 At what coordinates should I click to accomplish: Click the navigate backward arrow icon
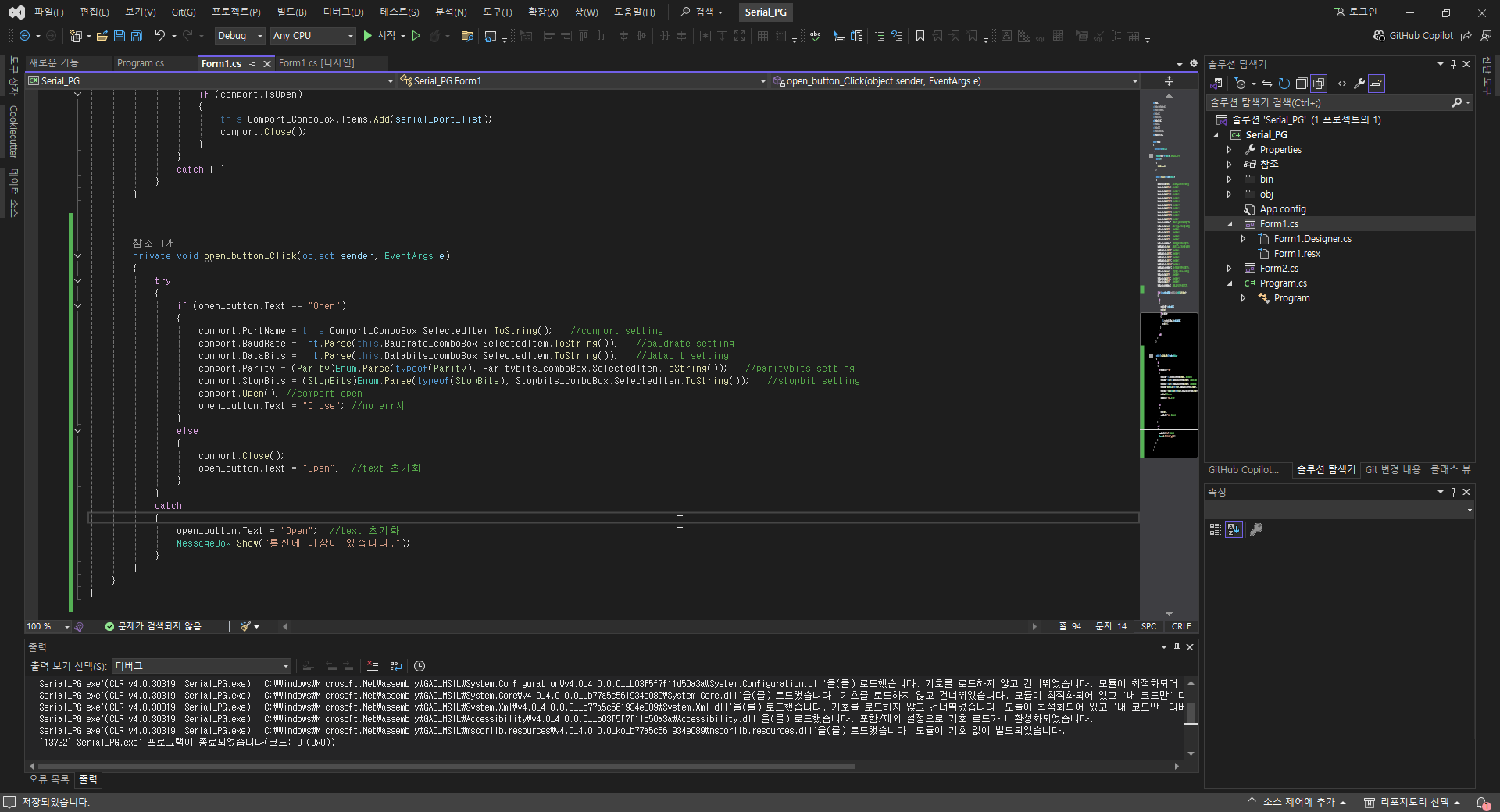[24, 36]
